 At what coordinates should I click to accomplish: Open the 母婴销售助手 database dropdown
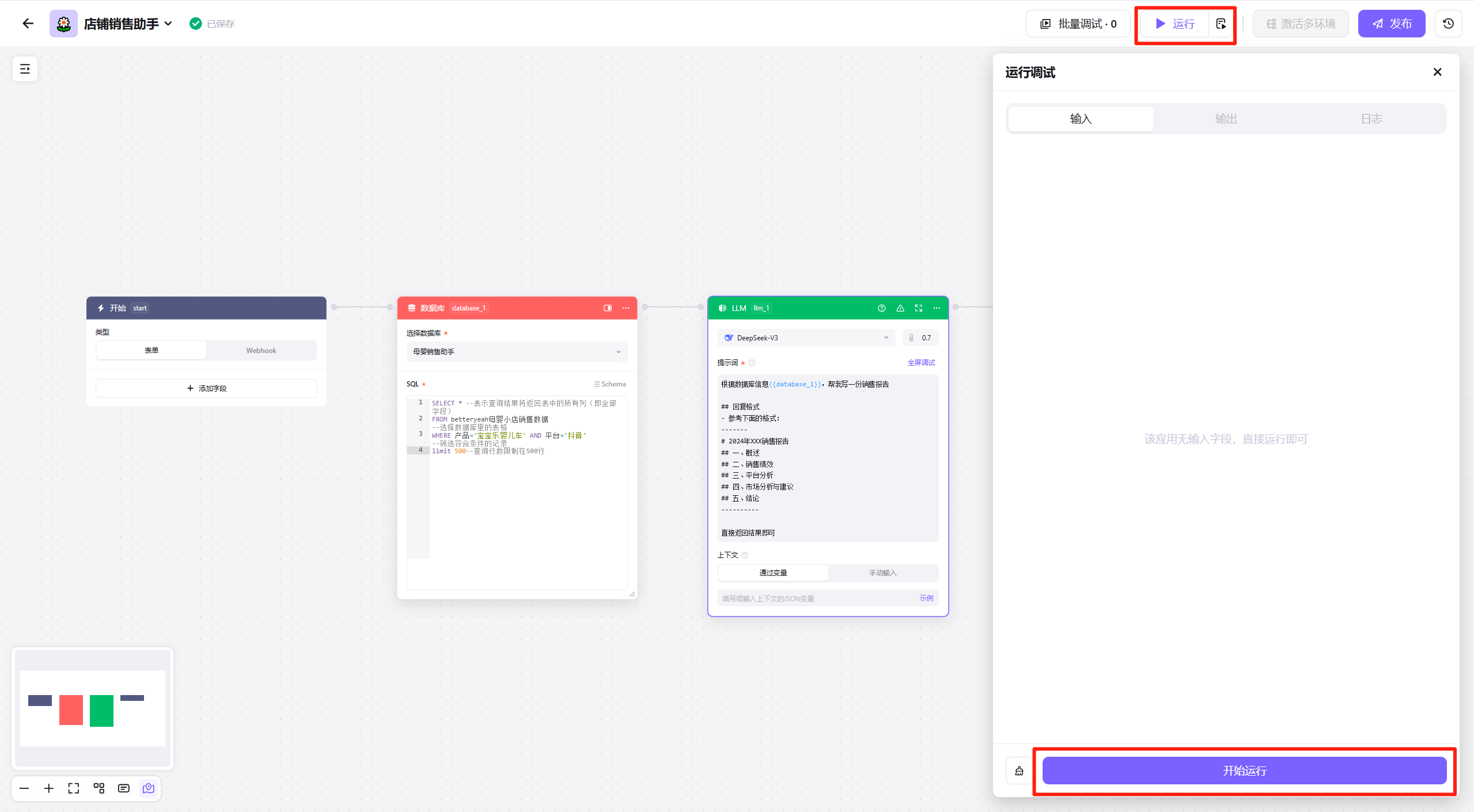[516, 351]
